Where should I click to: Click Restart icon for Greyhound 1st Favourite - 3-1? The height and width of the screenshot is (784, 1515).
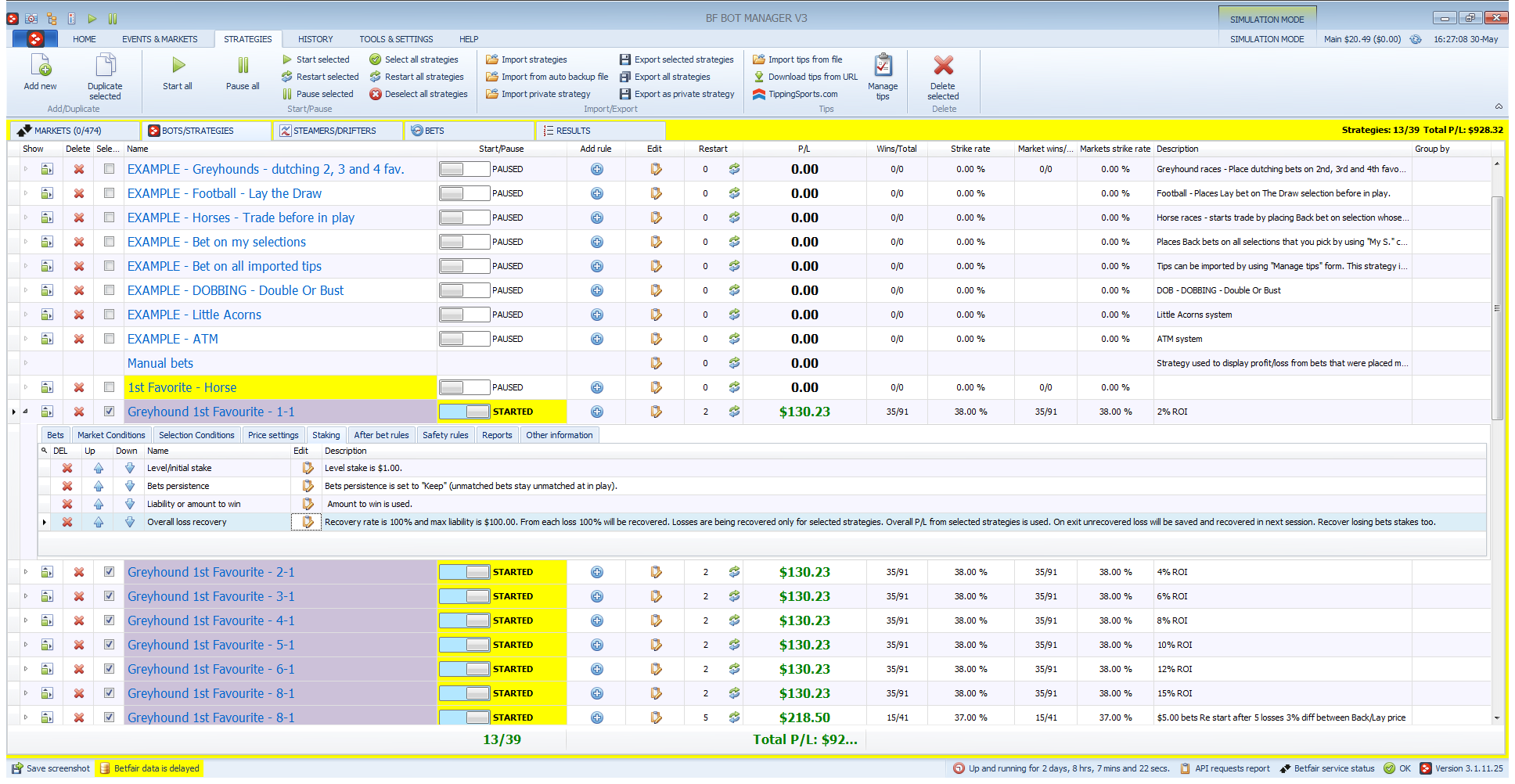(734, 596)
